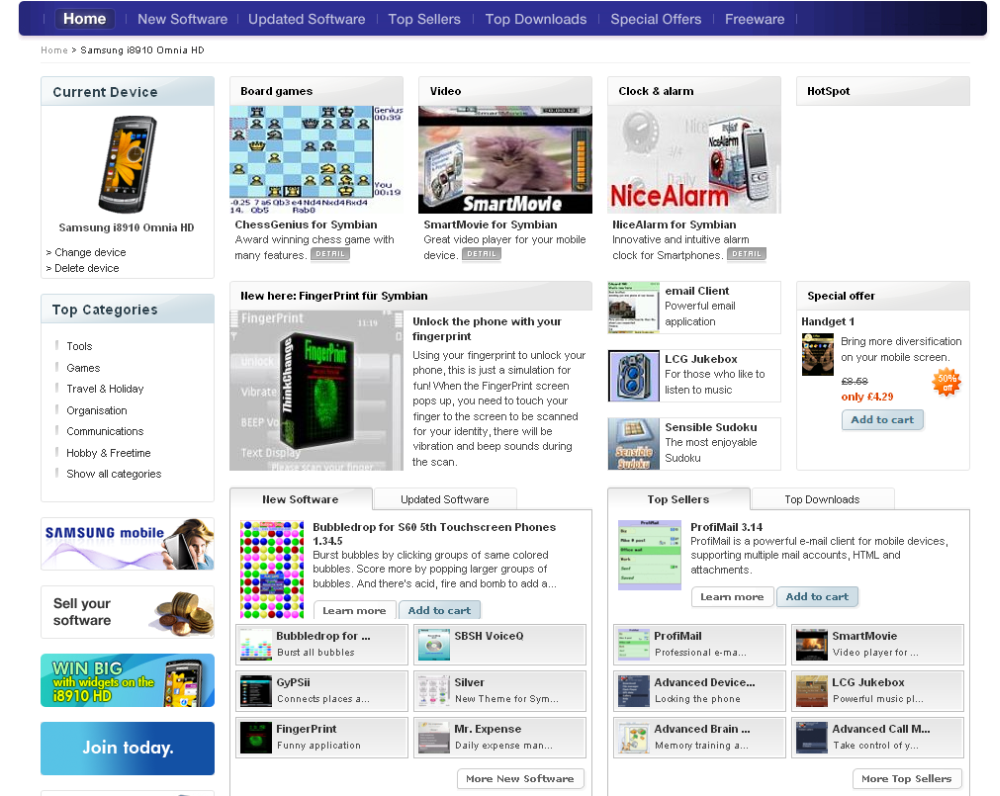
Task: Click Unlock the phone with your fingerprint heading
Action: click(487, 329)
